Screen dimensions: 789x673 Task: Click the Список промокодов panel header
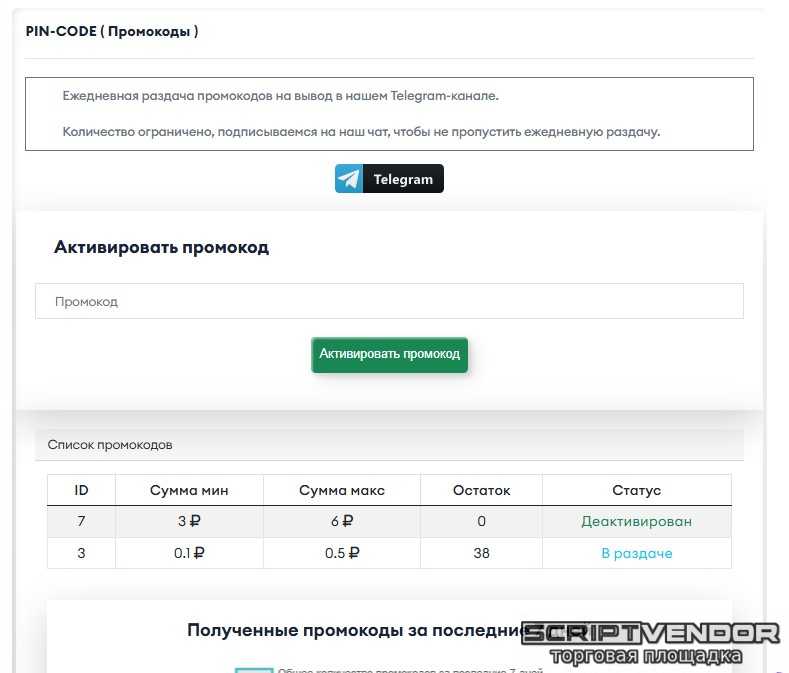[110, 445]
